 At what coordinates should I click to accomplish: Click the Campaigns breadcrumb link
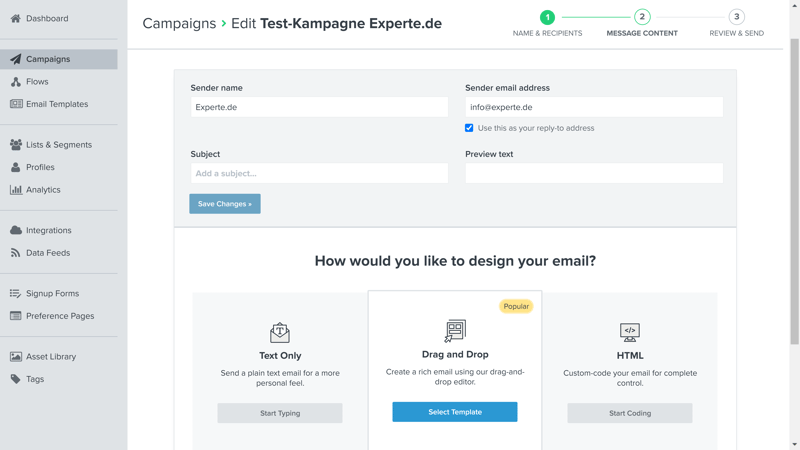(x=179, y=23)
